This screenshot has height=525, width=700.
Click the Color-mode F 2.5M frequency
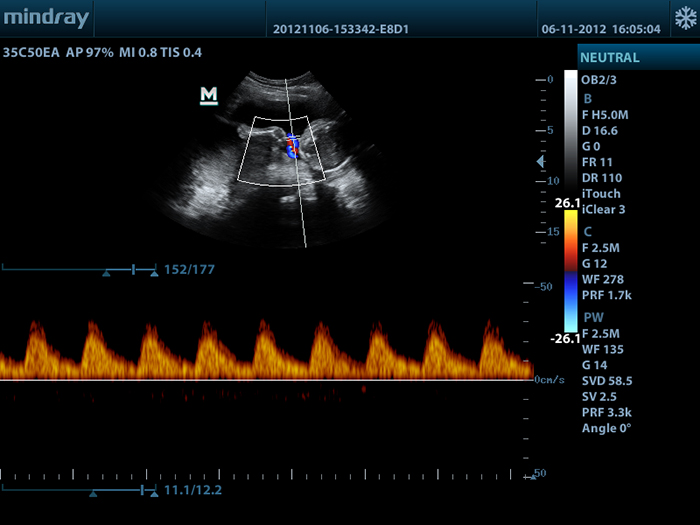tap(601, 248)
